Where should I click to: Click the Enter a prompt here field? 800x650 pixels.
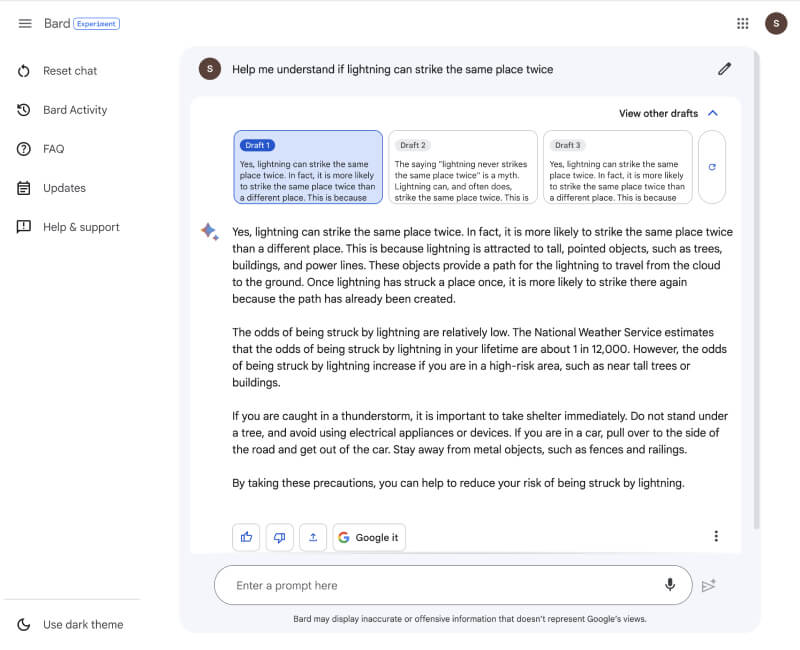[x=440, y=586]
